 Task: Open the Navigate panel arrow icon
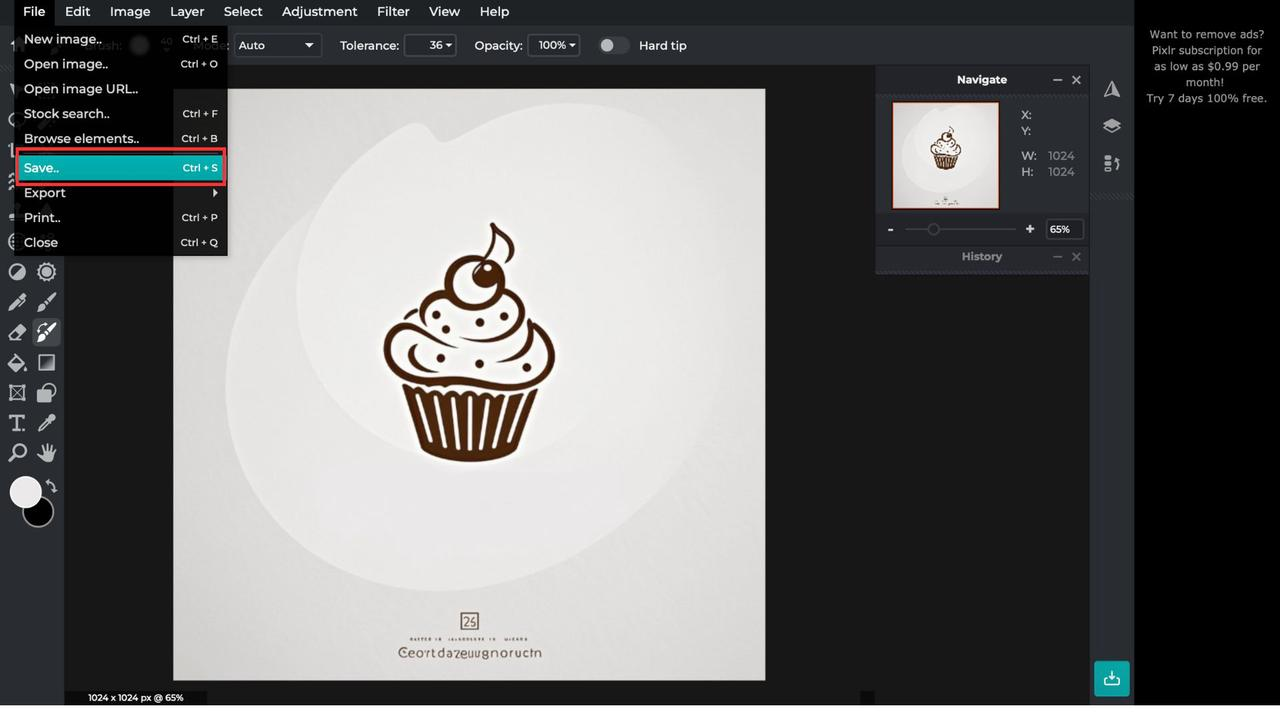coord(1112,89)
